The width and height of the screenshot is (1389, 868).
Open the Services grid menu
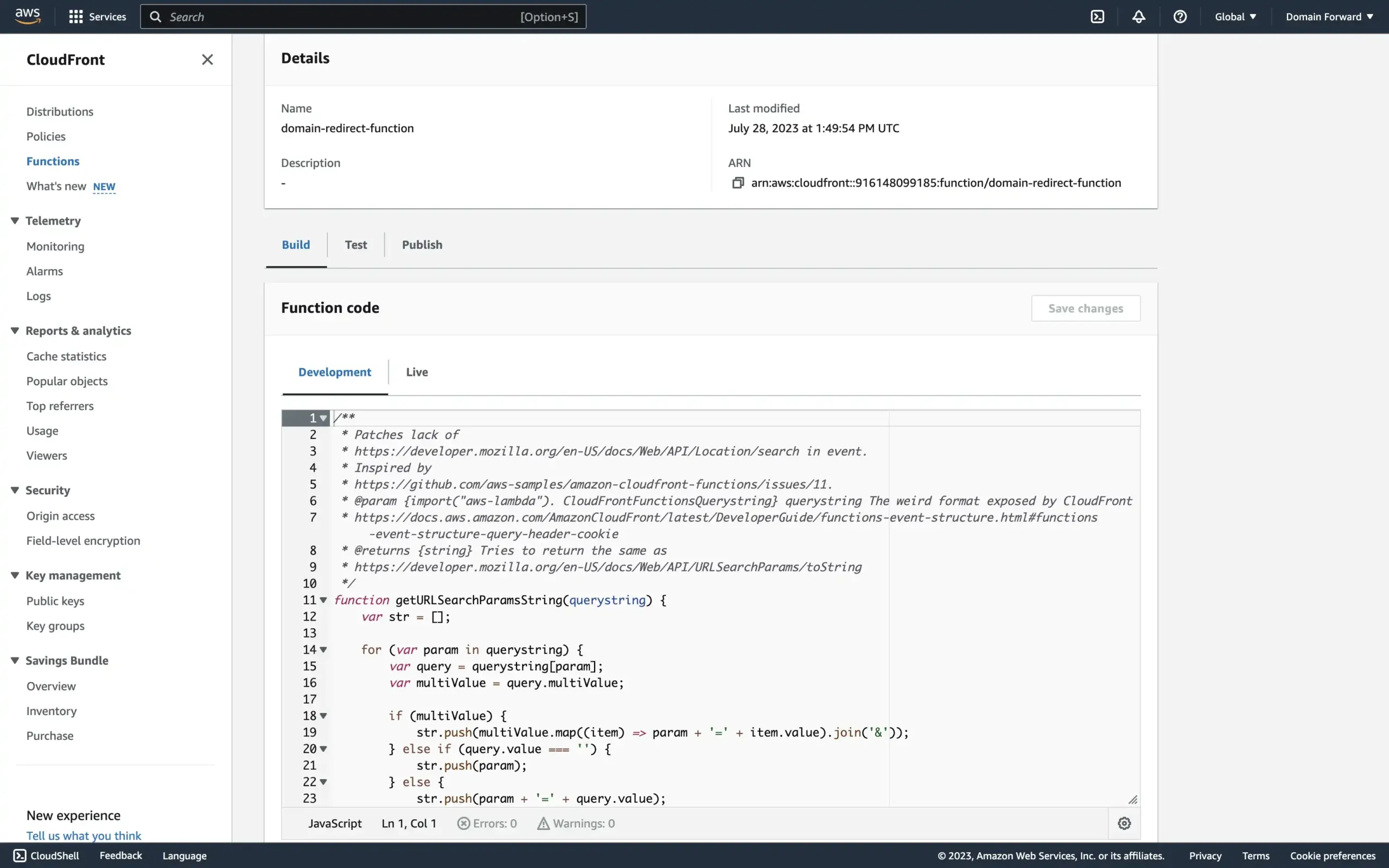click(x=97, y=16)
